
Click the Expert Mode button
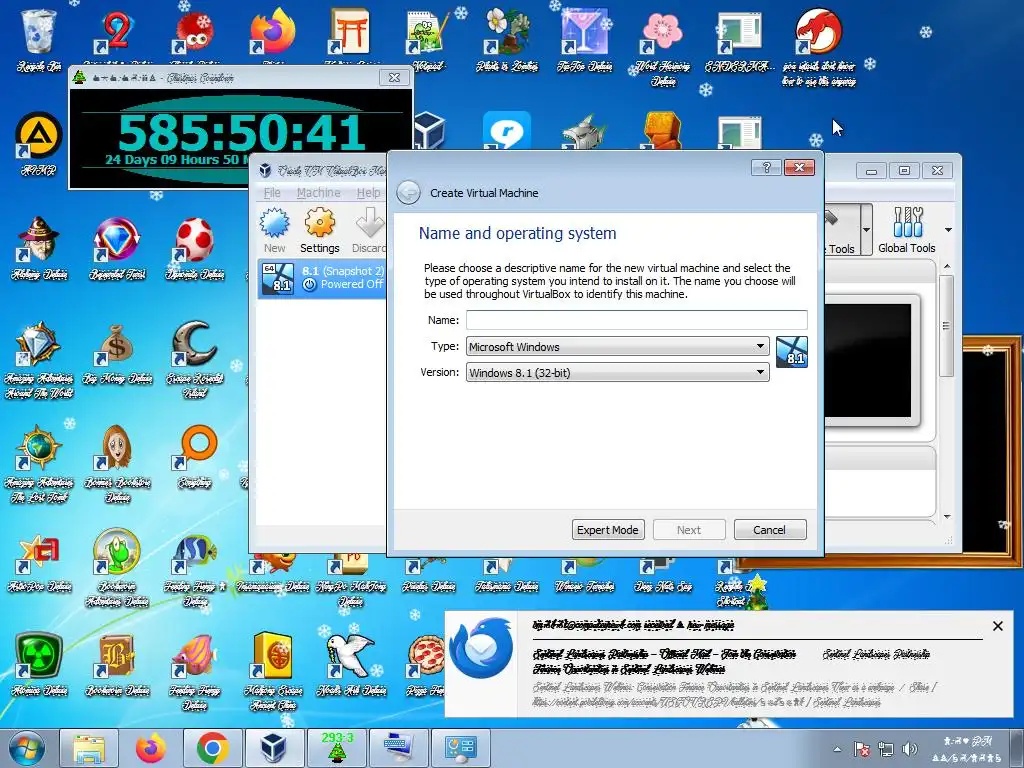point(608,530)
